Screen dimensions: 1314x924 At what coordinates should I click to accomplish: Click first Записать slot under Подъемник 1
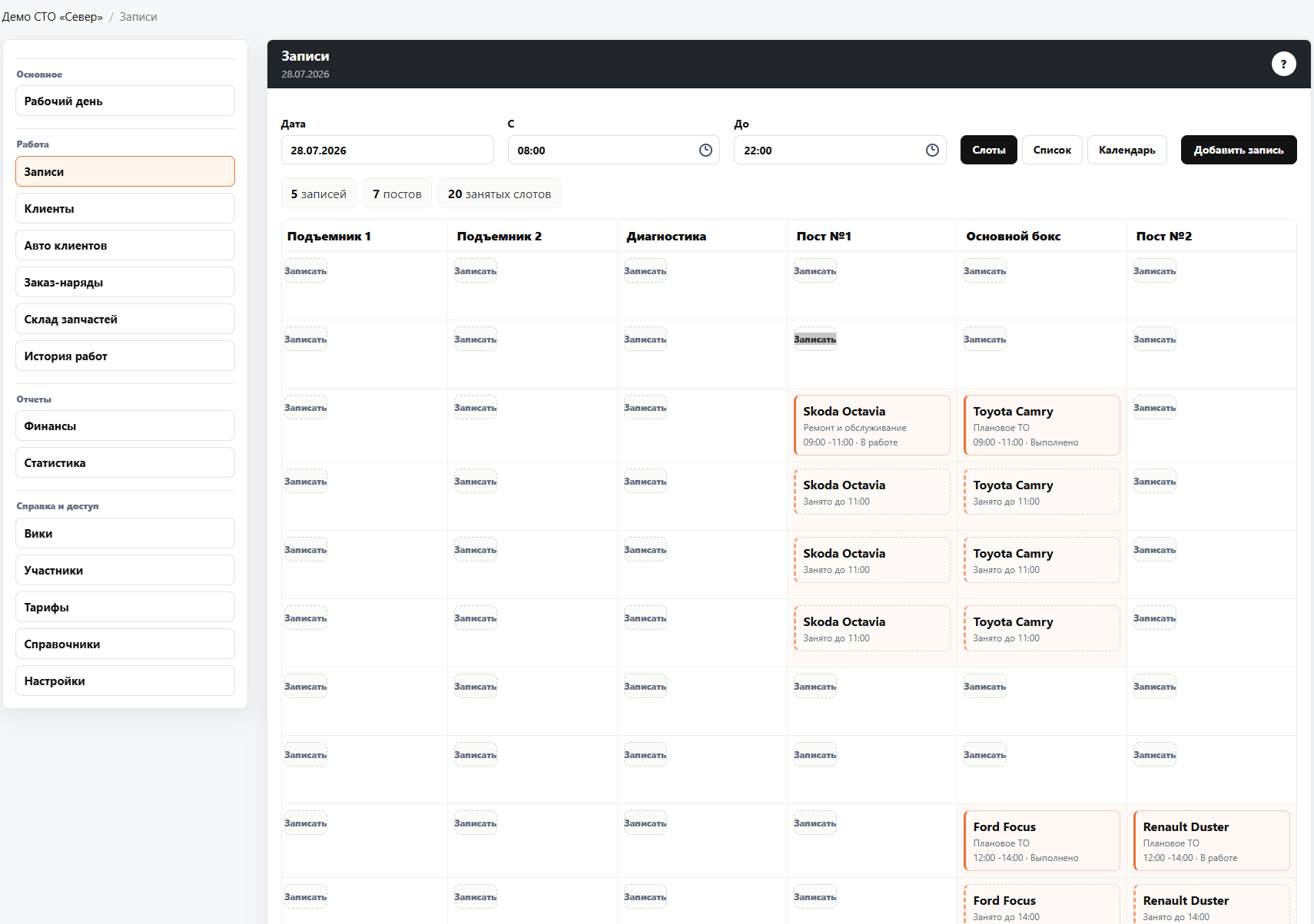click(306, 271)
